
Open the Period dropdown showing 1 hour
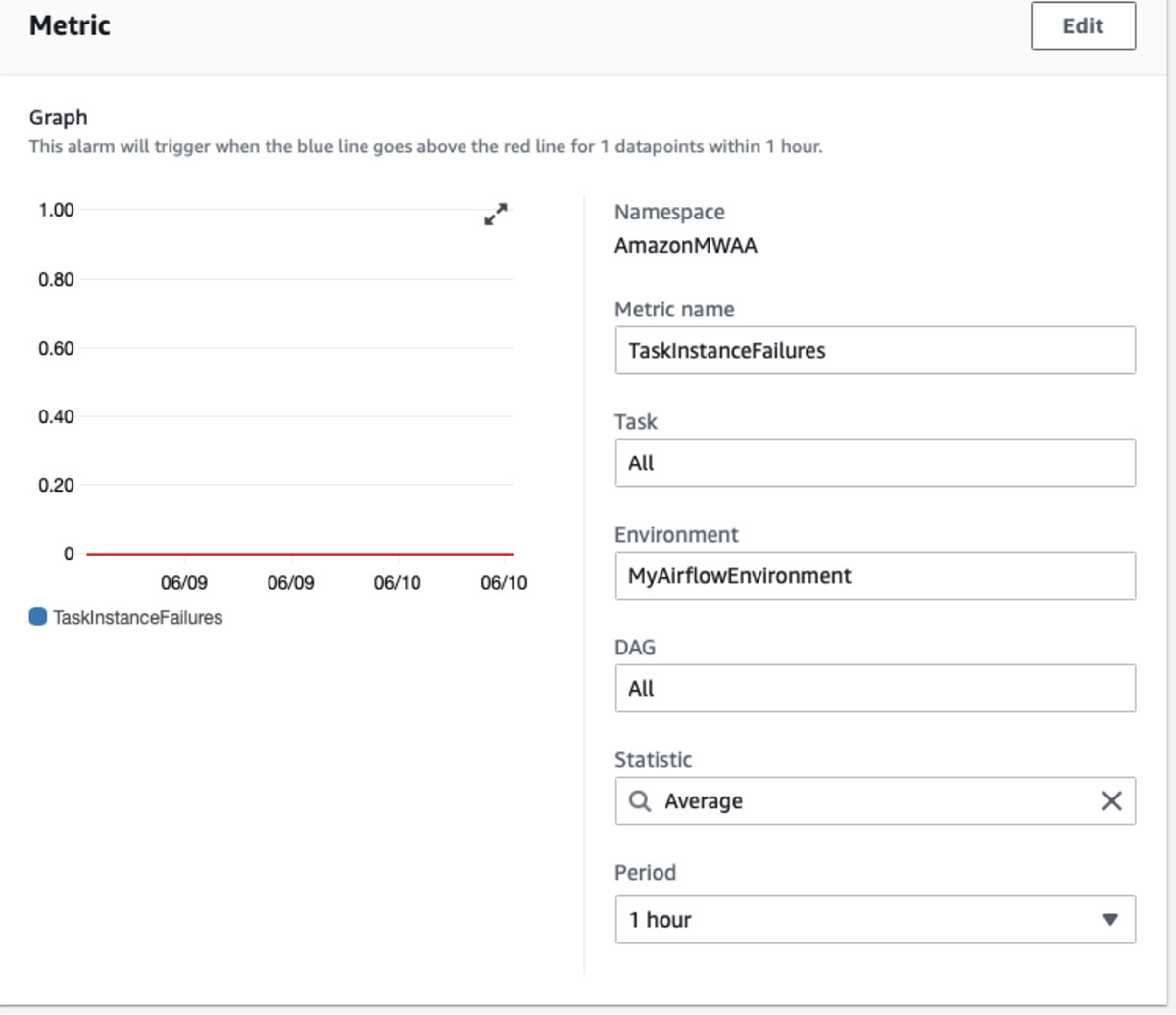coord(862,920)
